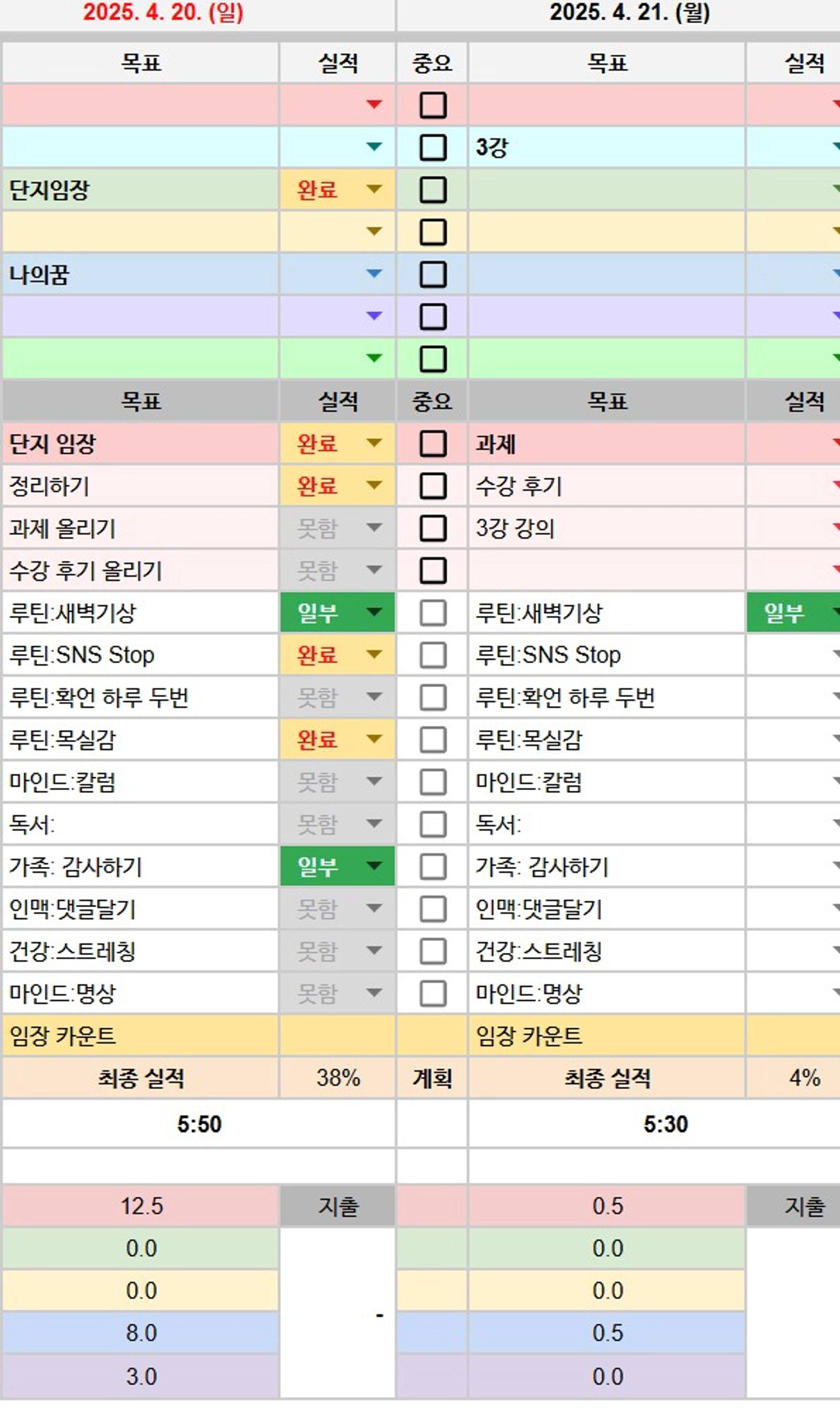The image size is (840, 1410).
Task: Click blue dropdown arrow in 나의꿈 row
Action: point(374,274)
